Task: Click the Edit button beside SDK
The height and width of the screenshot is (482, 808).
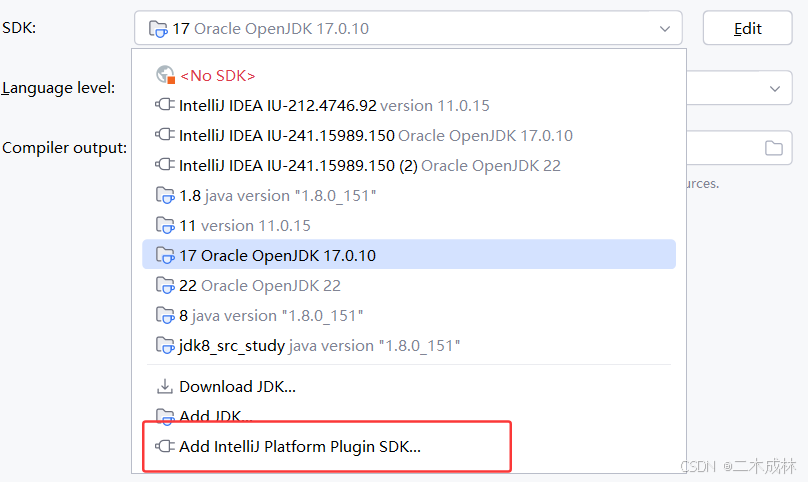Action: pyautogui.click(x=747, y=28)
